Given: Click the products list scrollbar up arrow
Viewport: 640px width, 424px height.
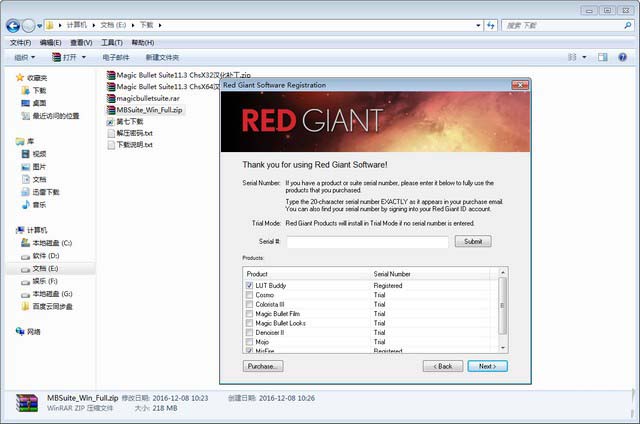Looking at the screenshot, I should [x=503, y=272].
